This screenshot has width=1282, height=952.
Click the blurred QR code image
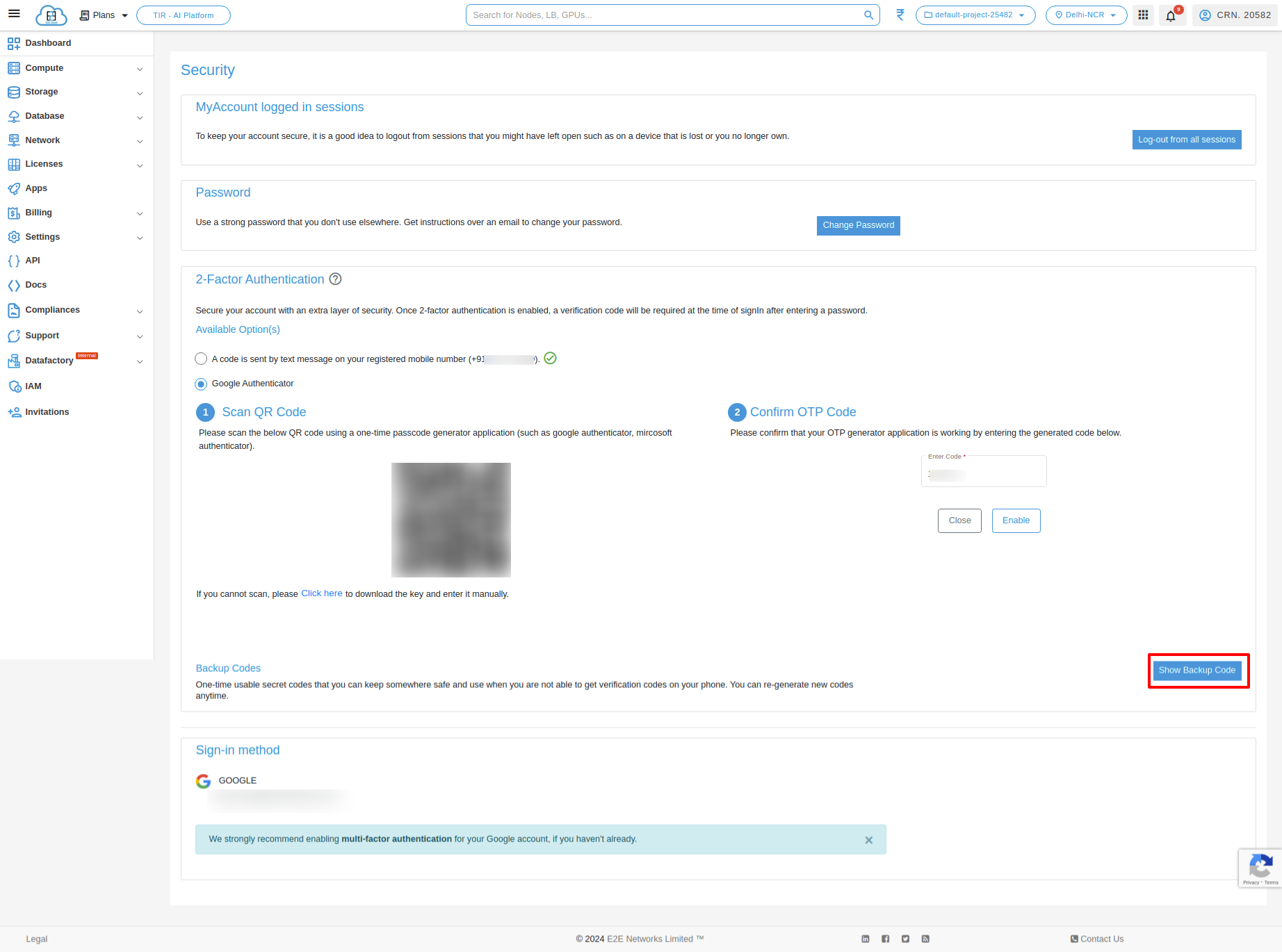tap(451, 520)
